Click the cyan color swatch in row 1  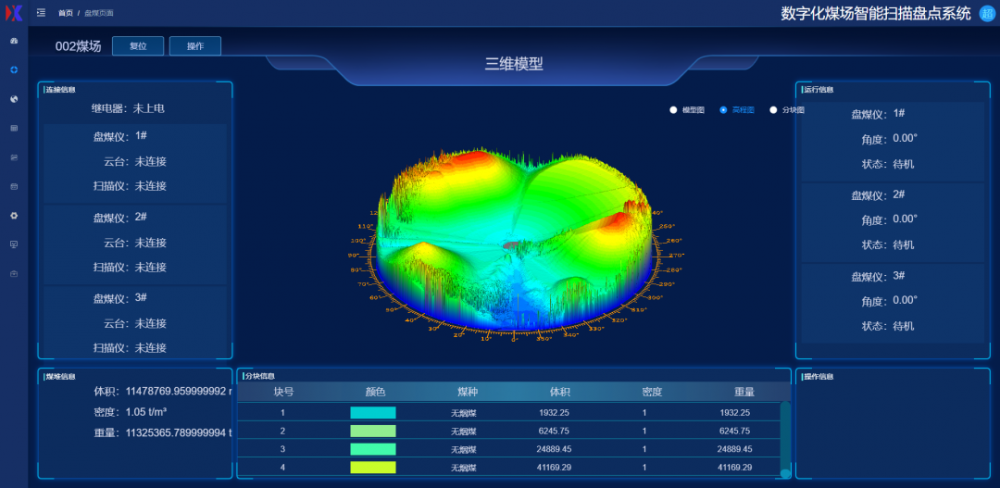pos(373,413)
